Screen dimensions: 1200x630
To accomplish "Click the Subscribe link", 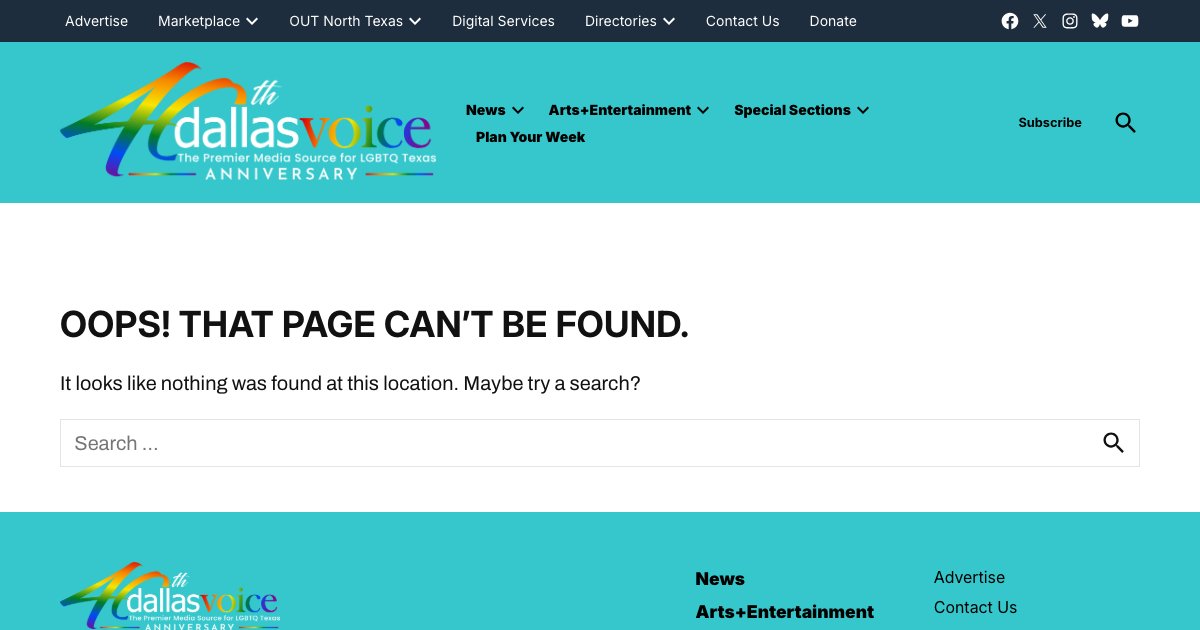I will (x=1050, y=123).
